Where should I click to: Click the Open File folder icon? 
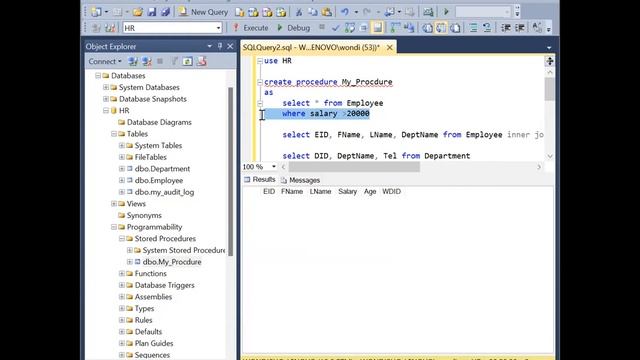coord(138,12)
